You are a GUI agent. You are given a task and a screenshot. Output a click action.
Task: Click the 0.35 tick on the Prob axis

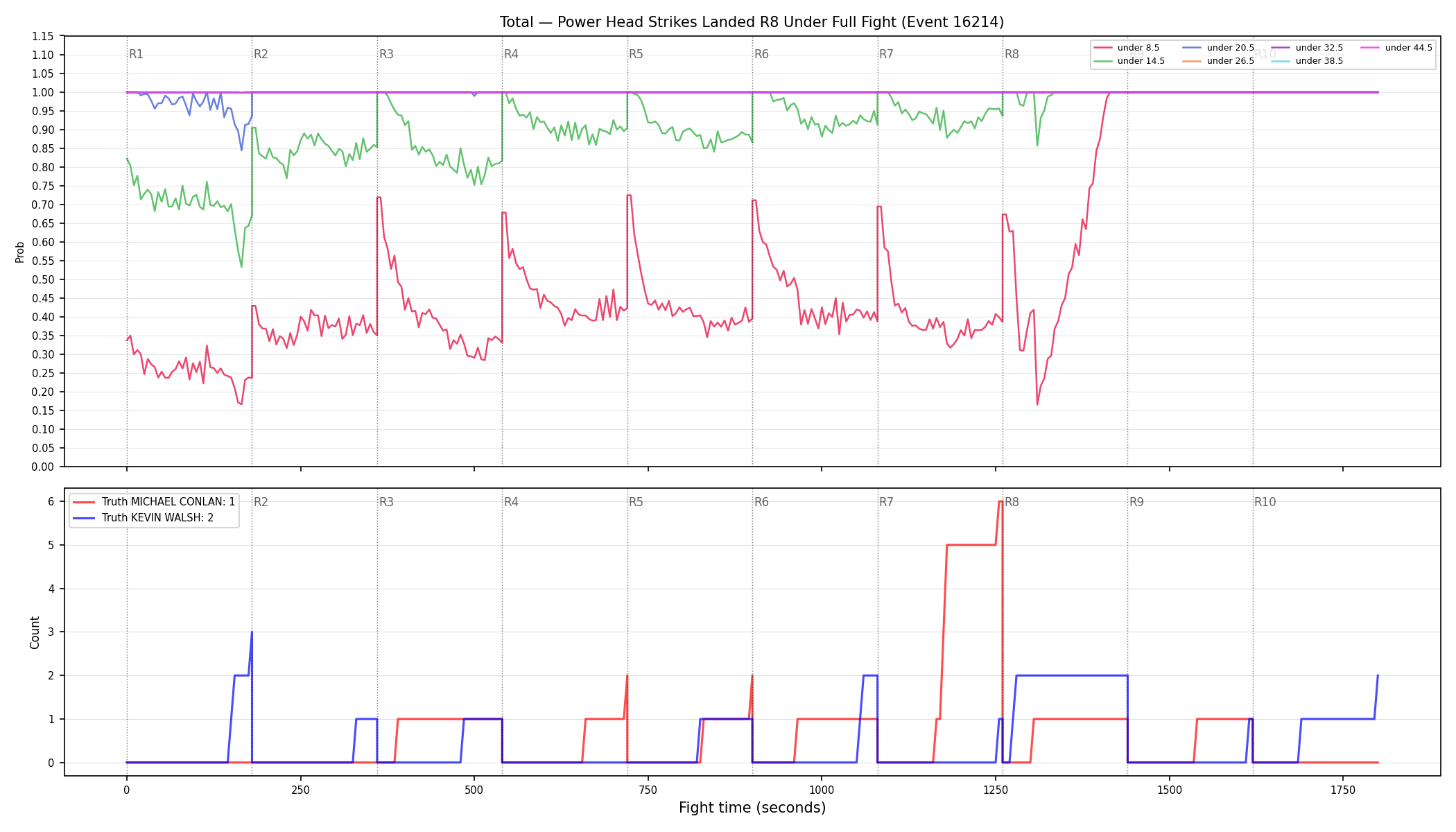click(x=42, y=336)
